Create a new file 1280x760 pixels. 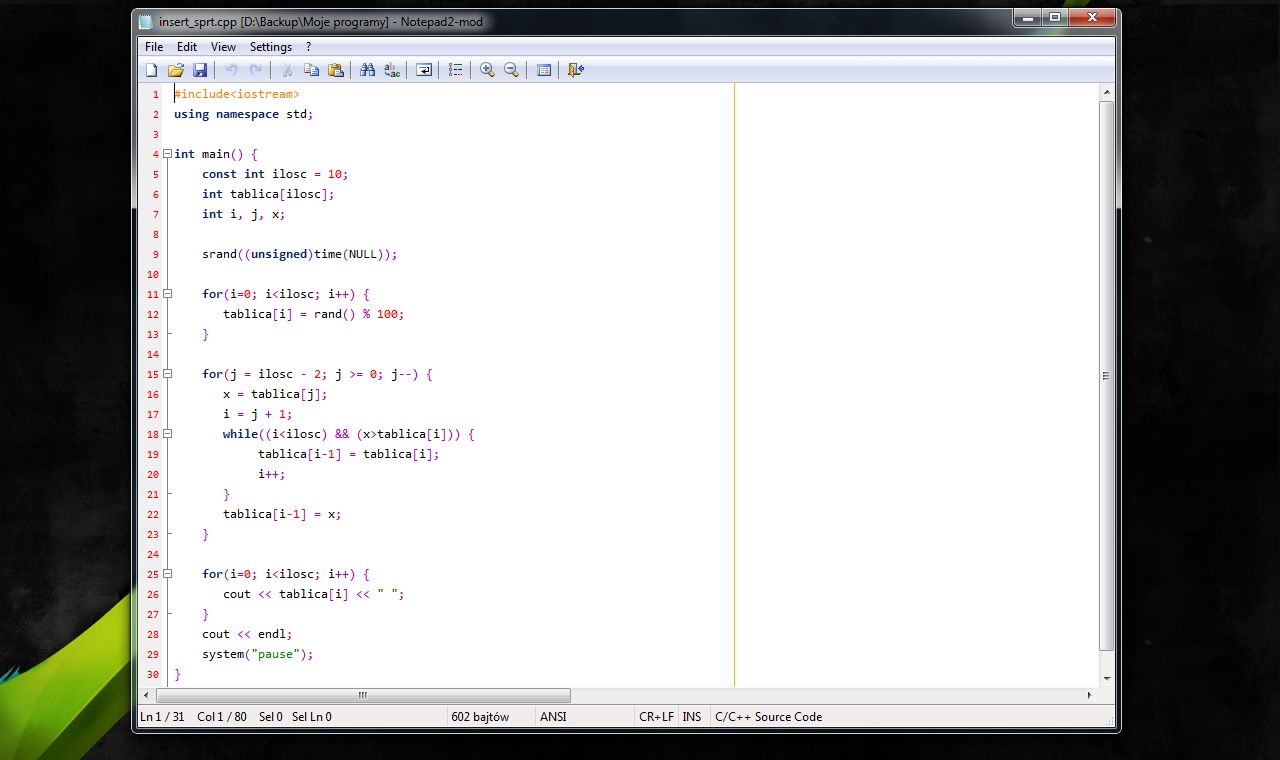pos(151,69)
